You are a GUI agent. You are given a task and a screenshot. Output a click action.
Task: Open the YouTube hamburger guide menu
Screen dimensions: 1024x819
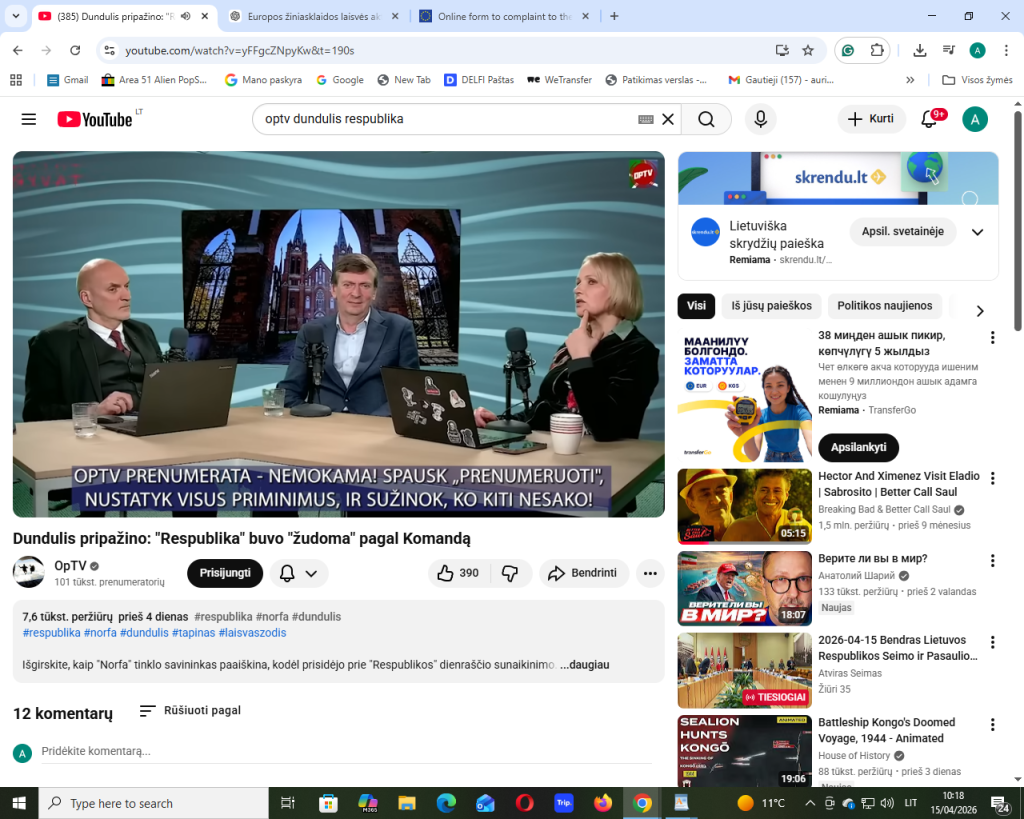pos(29,119)
